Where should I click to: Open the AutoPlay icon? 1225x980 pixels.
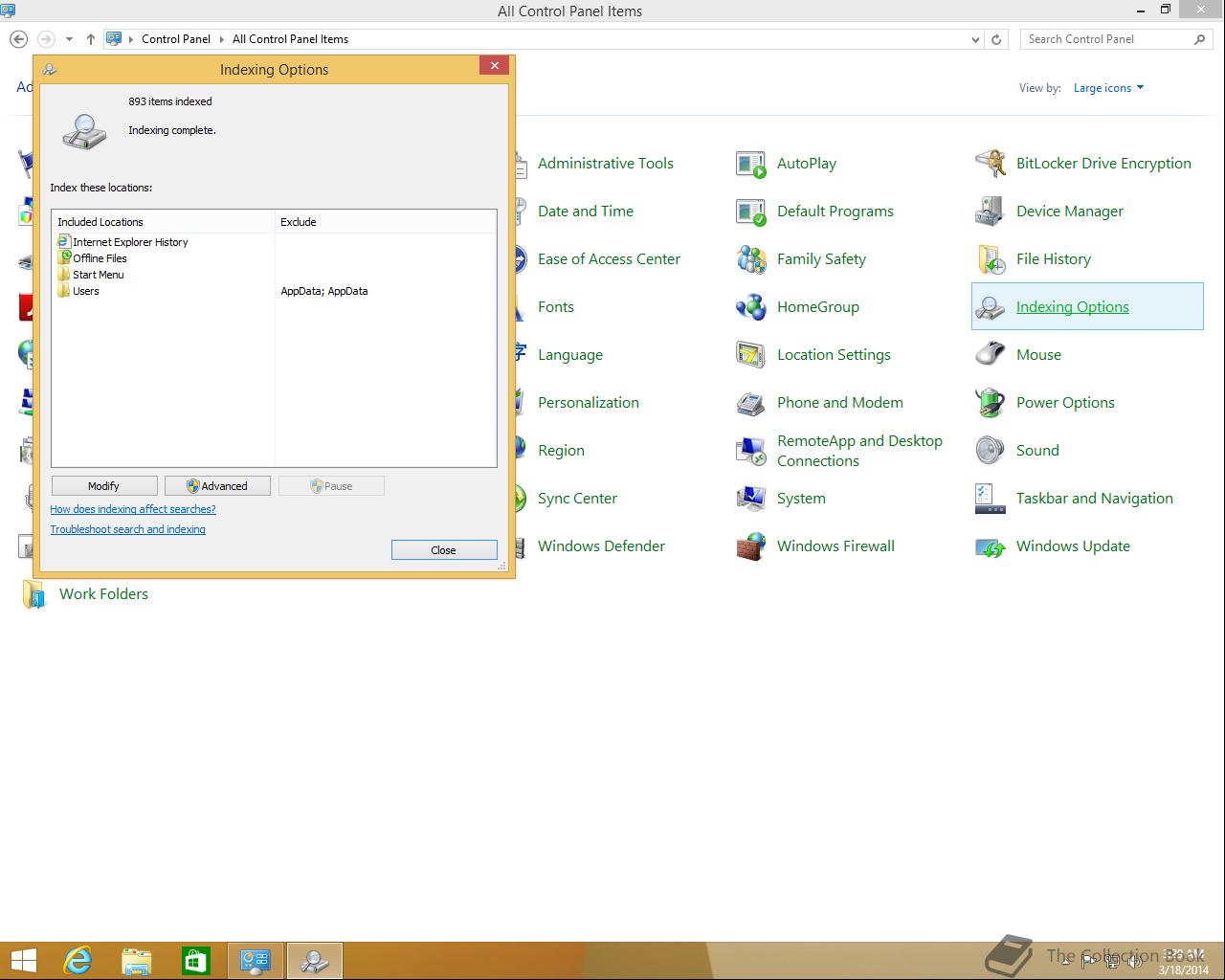pos(751,164)
